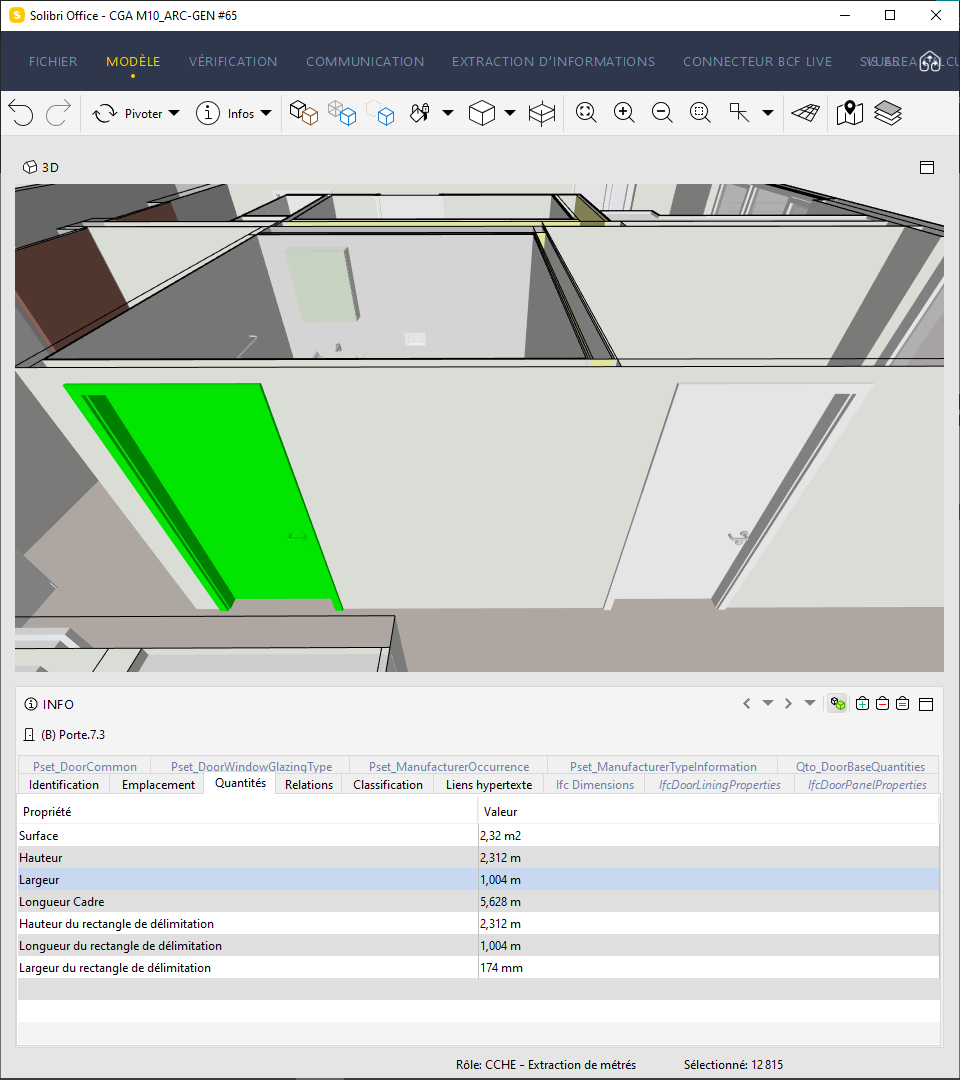Go forward with the INFO panel right chevron
The height and width of the screenshot is (1080, 960).
[788, 703]
